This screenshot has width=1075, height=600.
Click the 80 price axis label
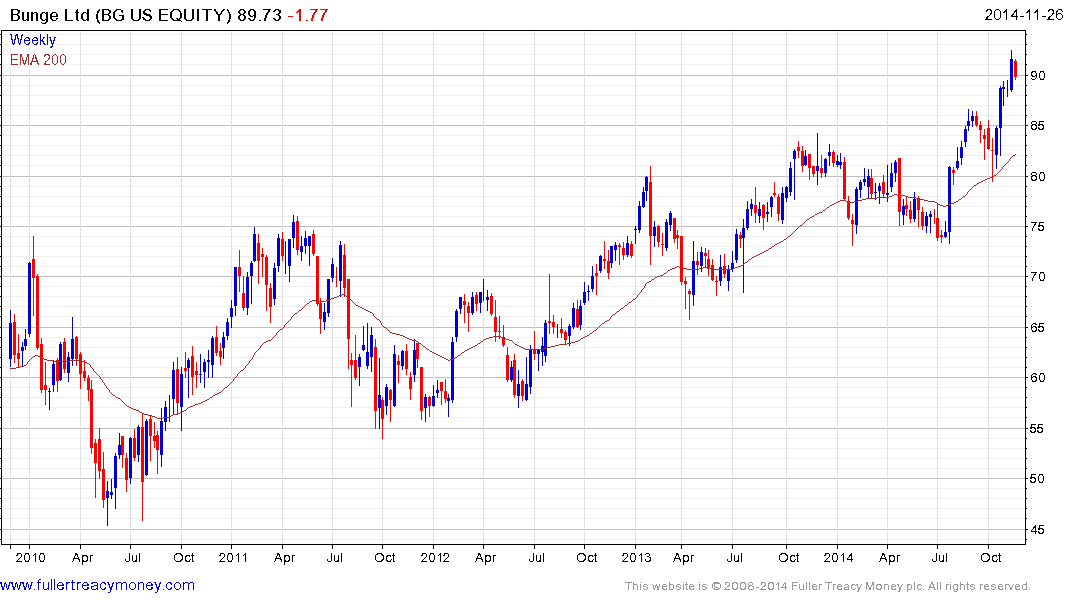pyautogui.click(x=1037, y=176)
